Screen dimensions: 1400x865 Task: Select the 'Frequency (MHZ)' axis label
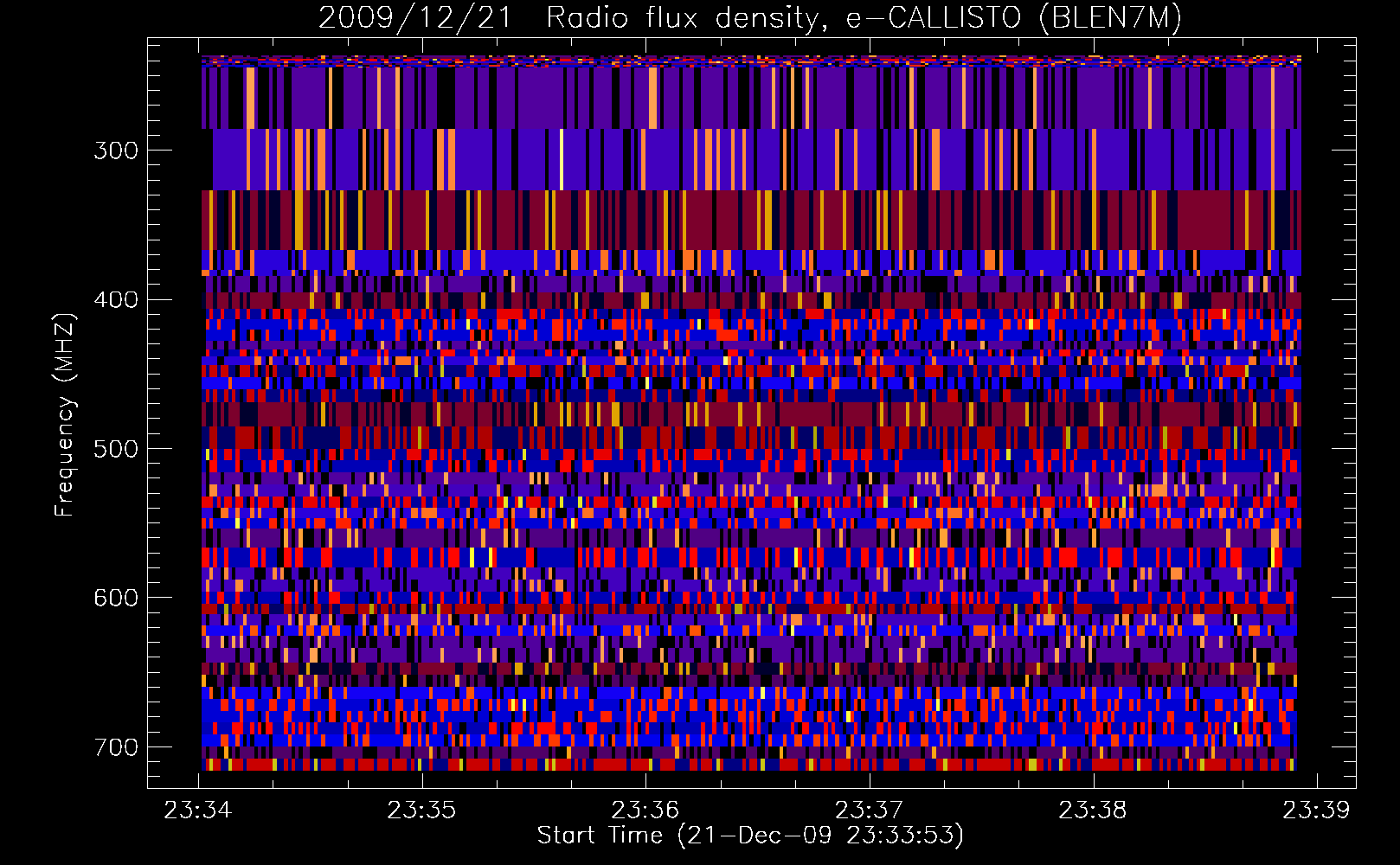tap(65, 414)
